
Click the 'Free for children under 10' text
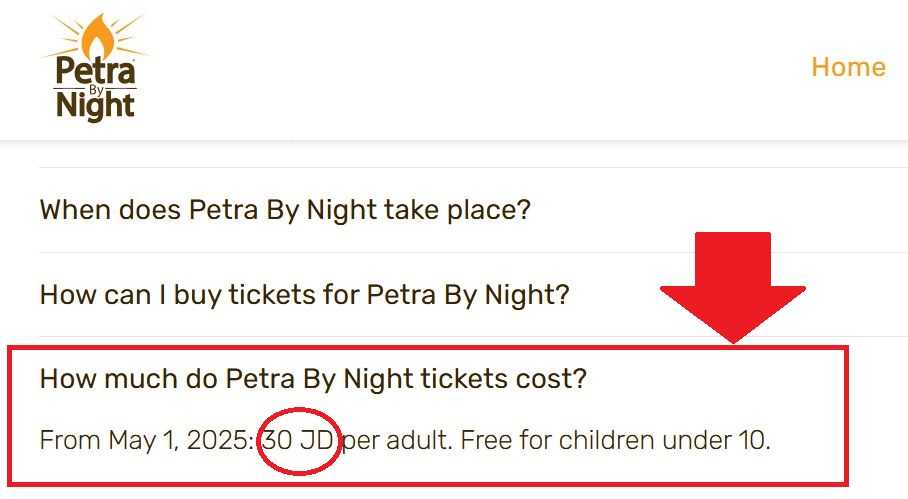[615, 441]
